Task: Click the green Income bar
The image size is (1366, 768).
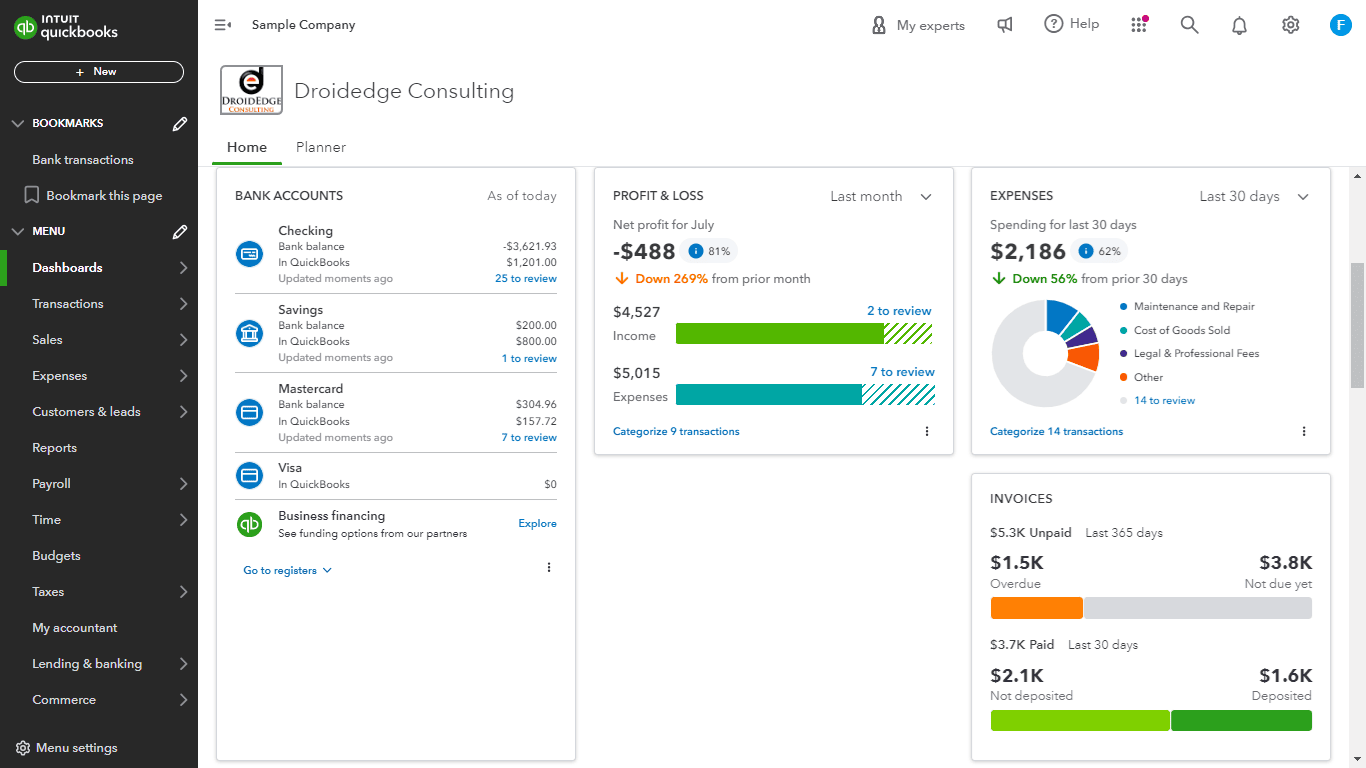Action: tap(779, 333)
